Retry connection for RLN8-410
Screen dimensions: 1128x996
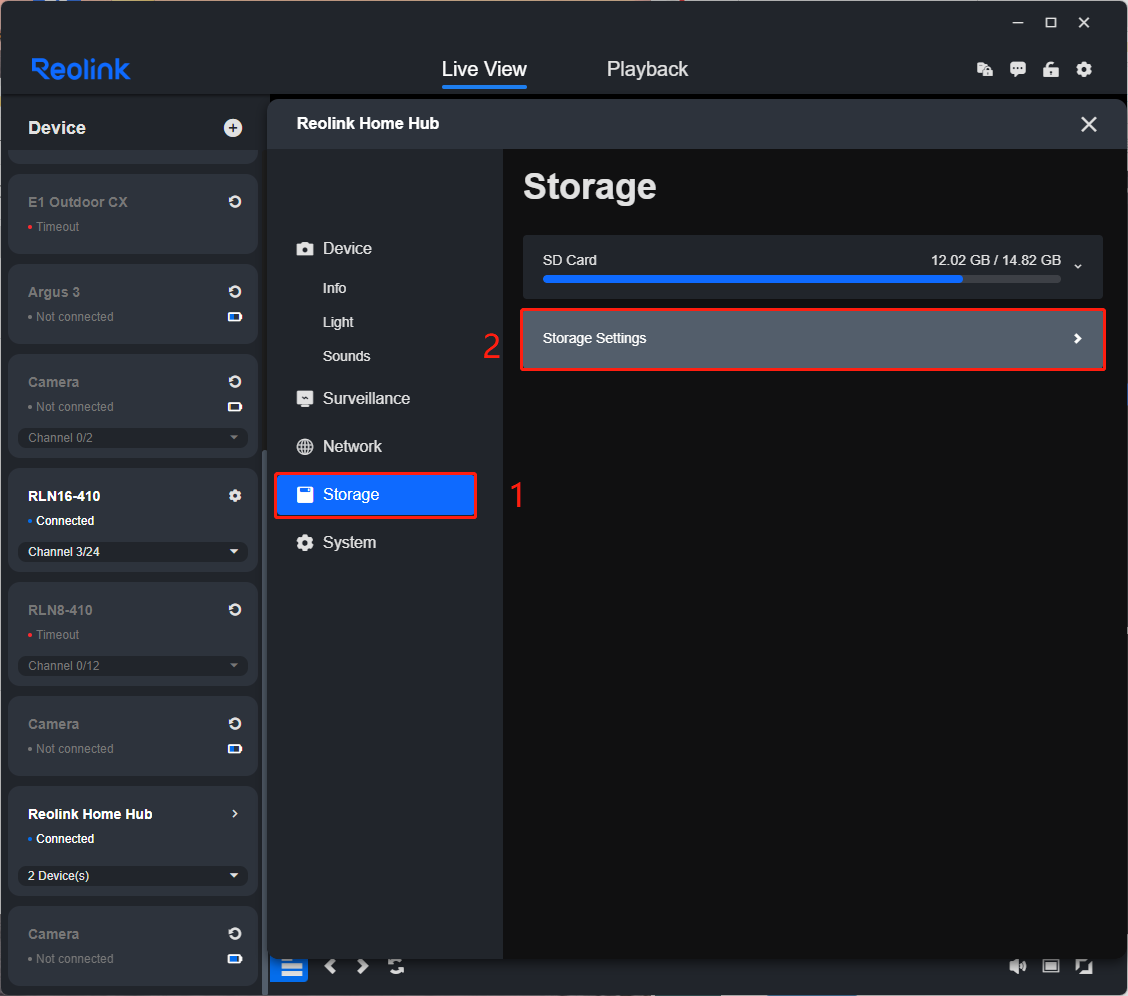(x=235, y=610)
